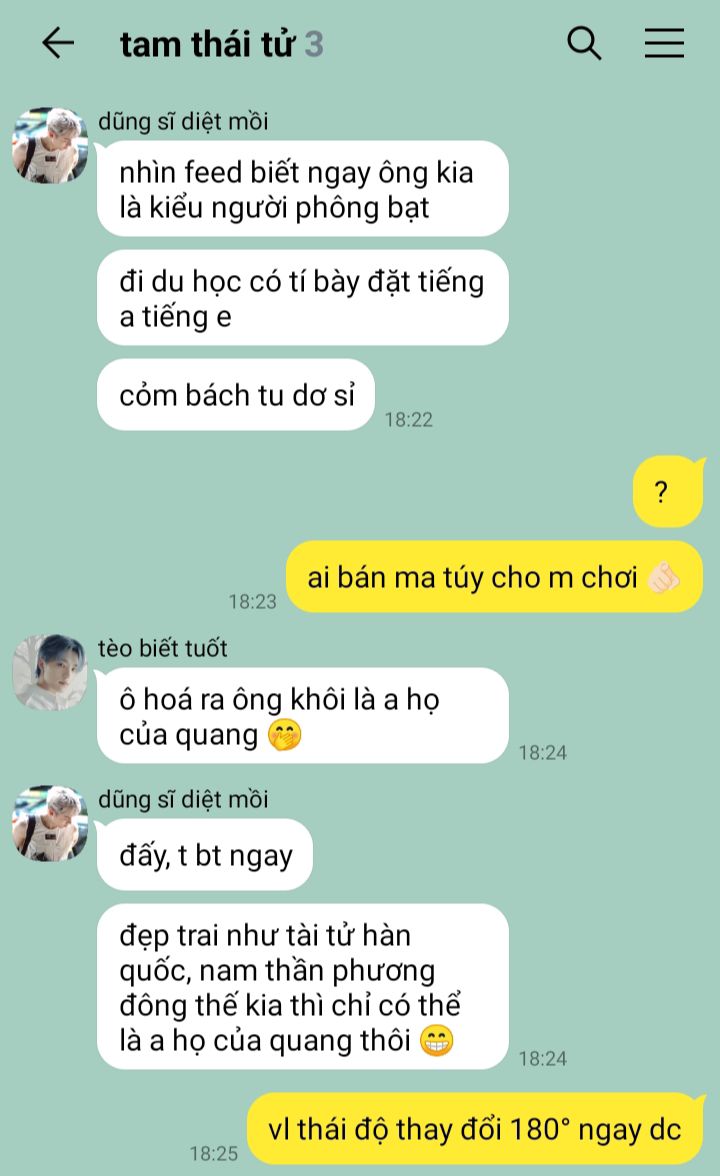Select 'ai bán ma túy cho m chơi' bubble
Viewport: 720px width, 1176px height.
click(x=494, y=577)
